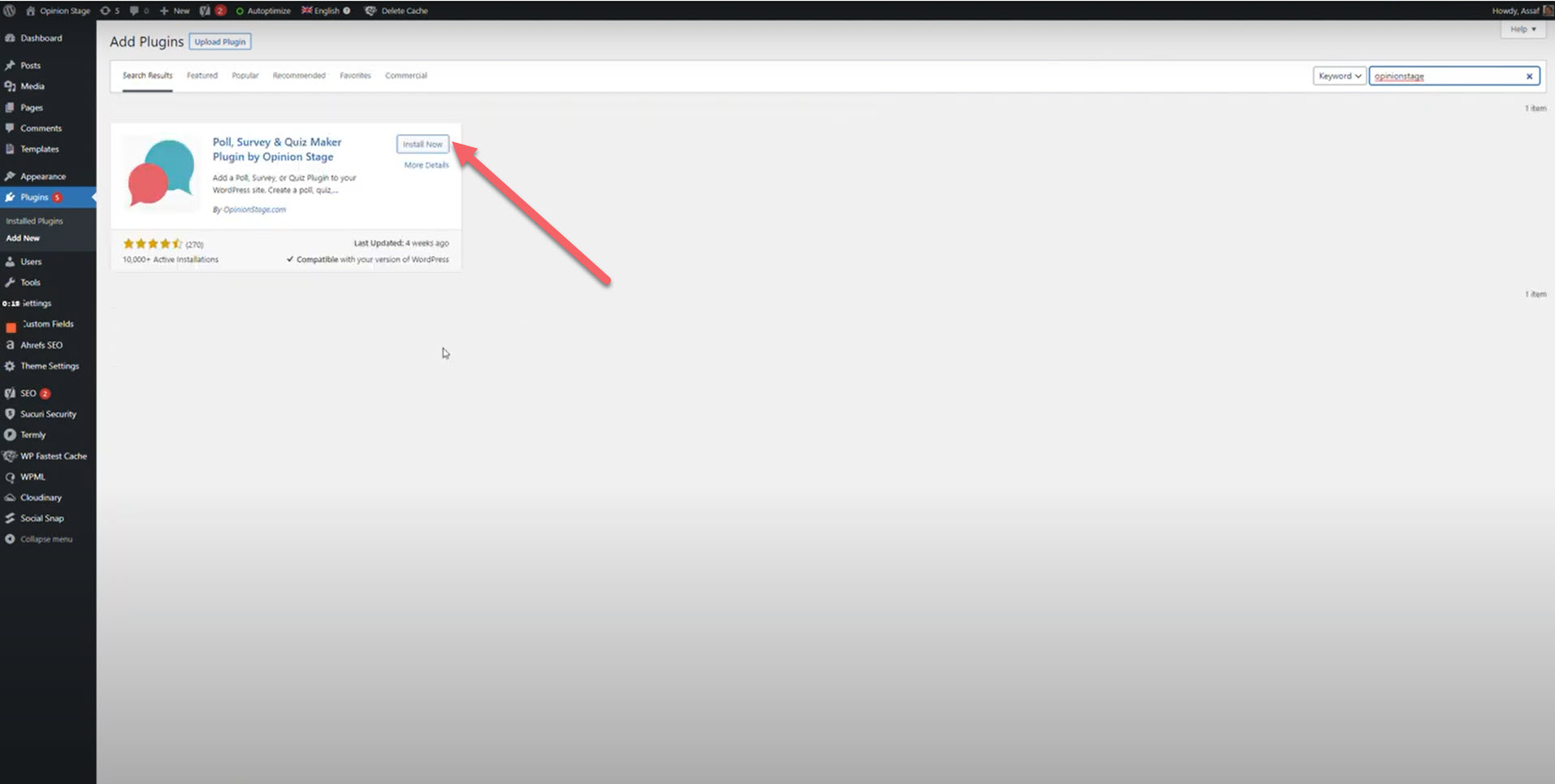Open the Ahrefs SEO icon

click(x=10, y=345)
